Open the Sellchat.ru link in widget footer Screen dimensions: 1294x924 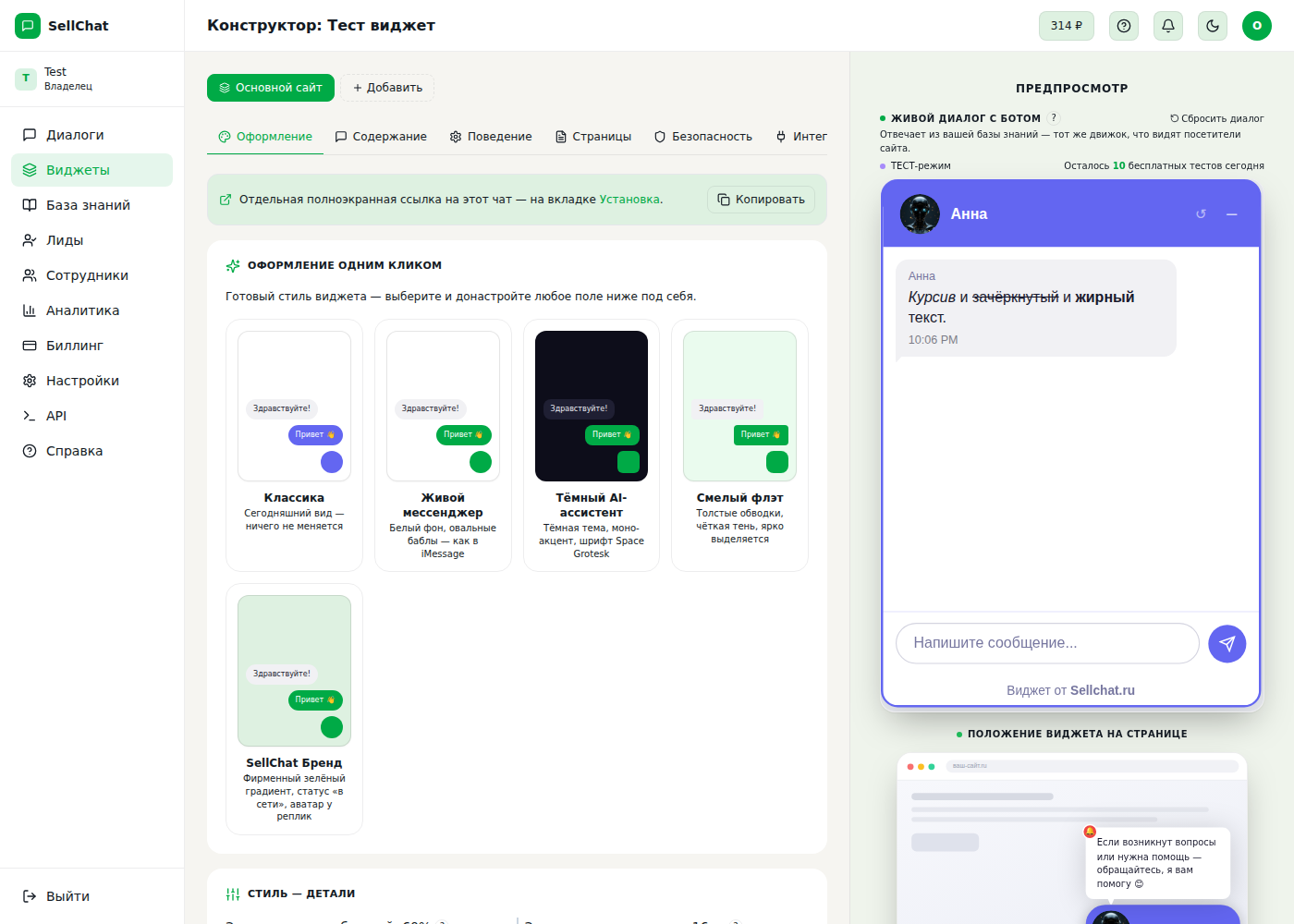tap(1102, 690)
